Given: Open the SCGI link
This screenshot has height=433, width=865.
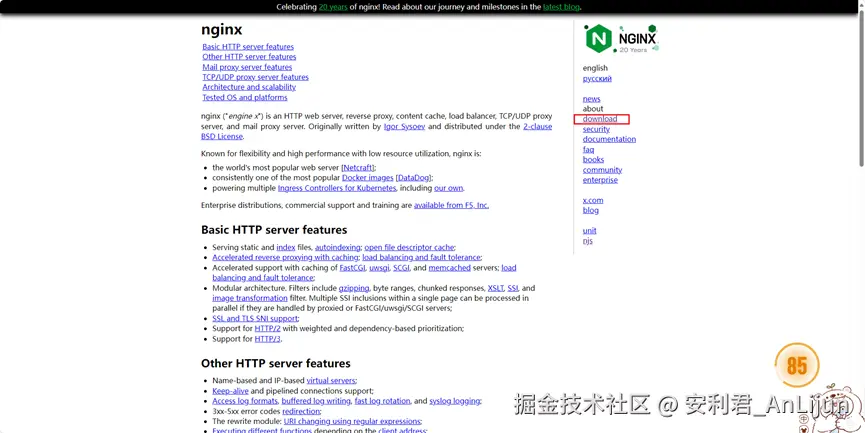Looking at the screenshot, I should [x=402, y=268].
